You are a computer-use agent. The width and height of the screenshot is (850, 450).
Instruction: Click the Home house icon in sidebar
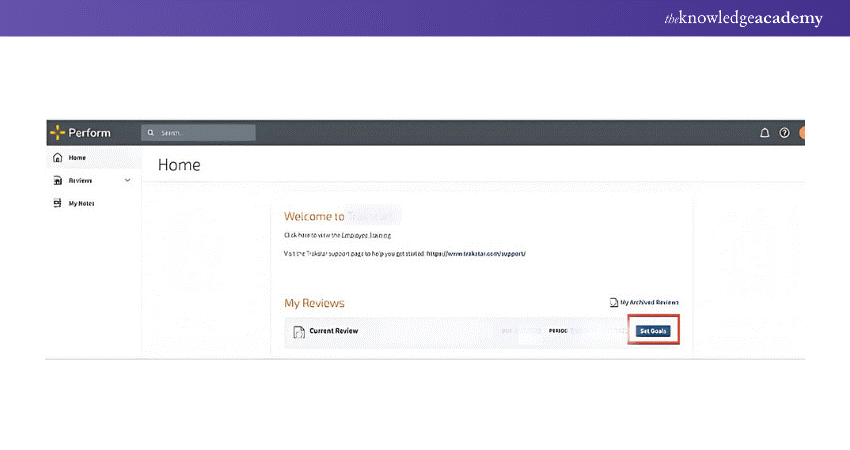pyautogui.click(x=57, y=158)
